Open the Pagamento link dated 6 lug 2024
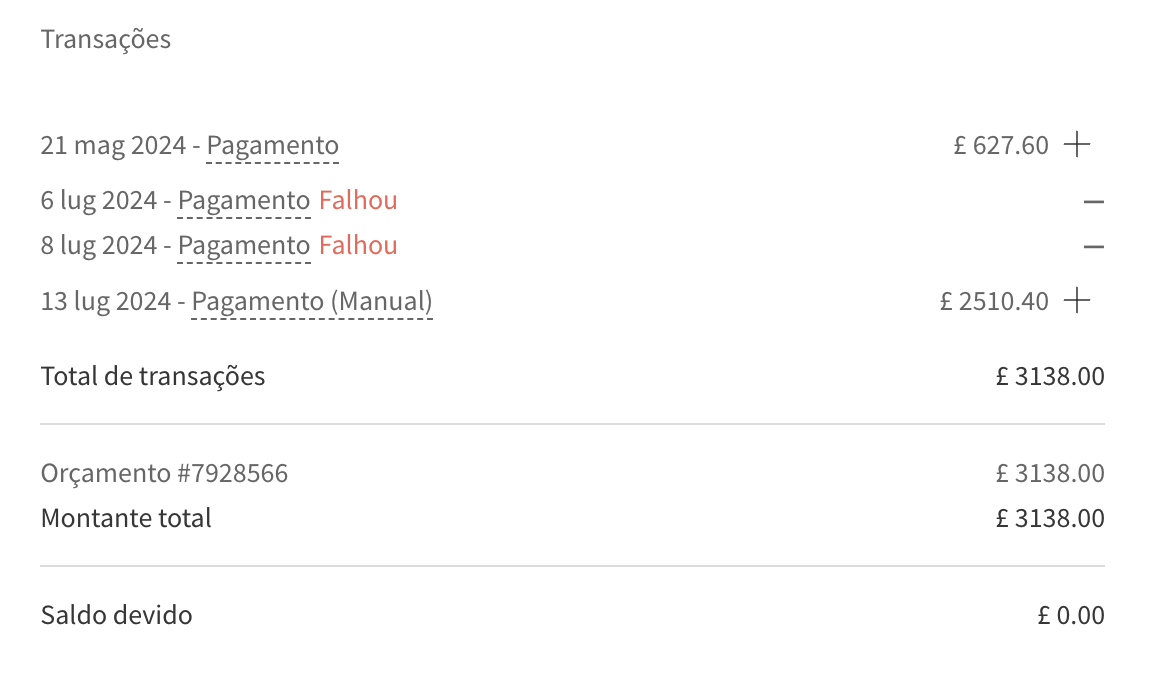1152x698 pixels. click(x=243, y=200)
